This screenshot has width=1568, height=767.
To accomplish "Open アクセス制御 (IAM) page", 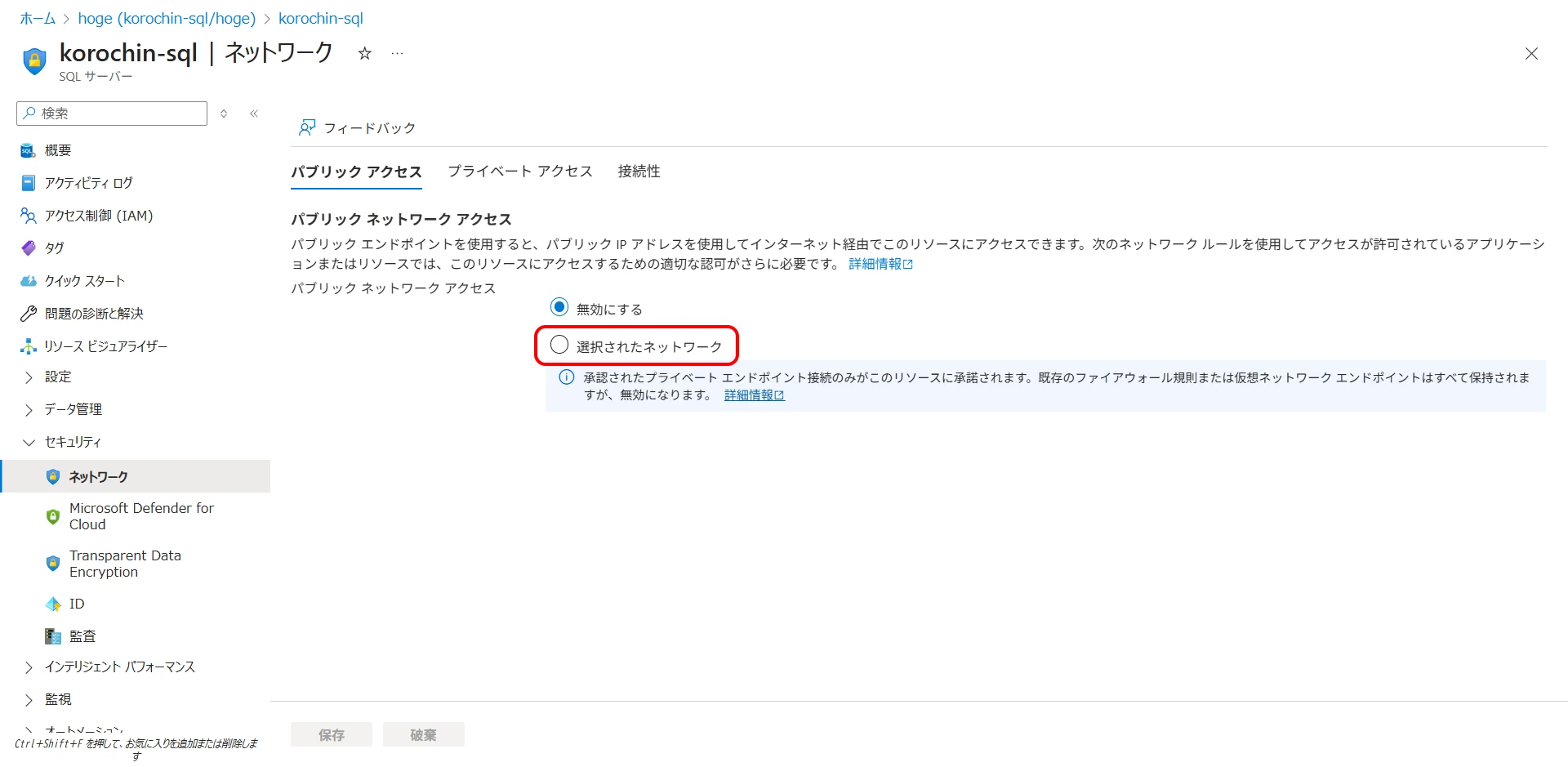I will pos(98,216).
